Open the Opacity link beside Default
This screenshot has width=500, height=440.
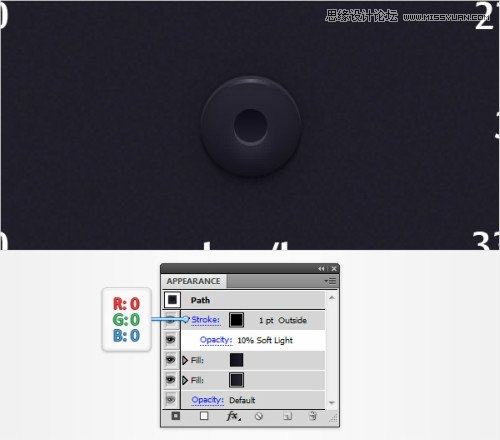click(207, 400)
